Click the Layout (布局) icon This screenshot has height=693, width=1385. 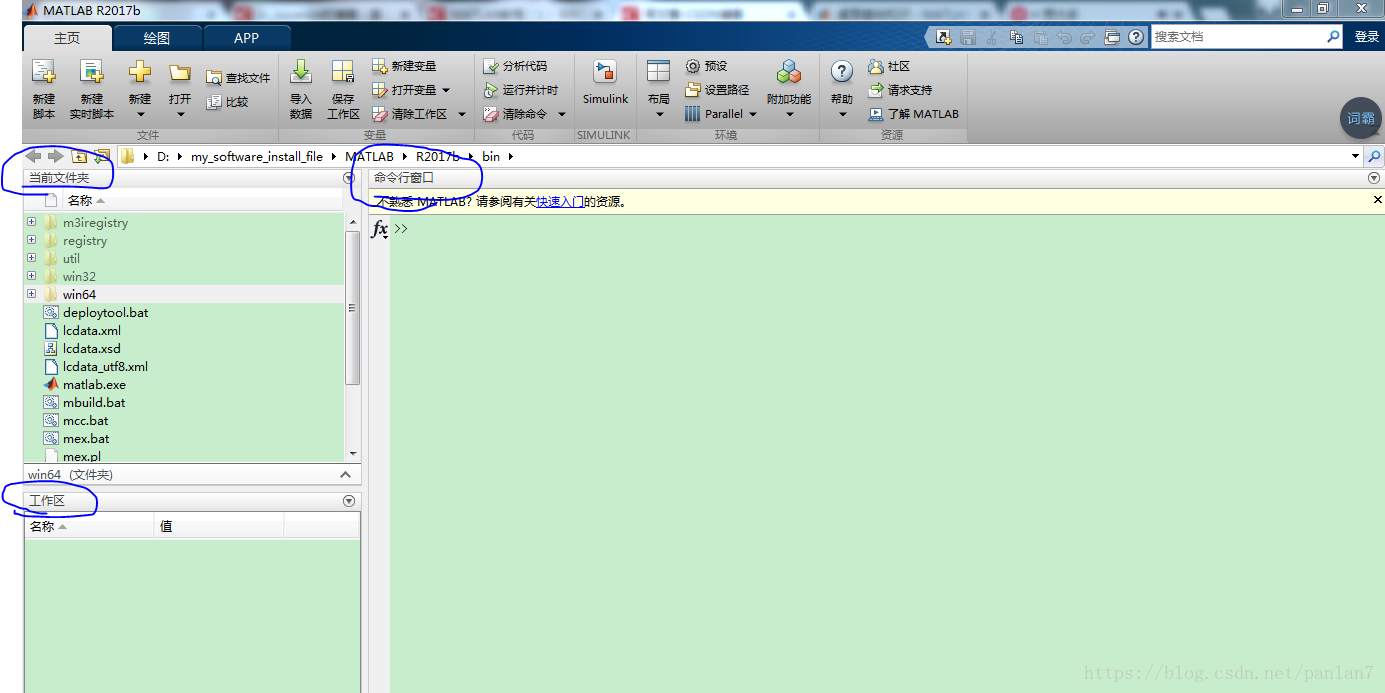(658, 72)
